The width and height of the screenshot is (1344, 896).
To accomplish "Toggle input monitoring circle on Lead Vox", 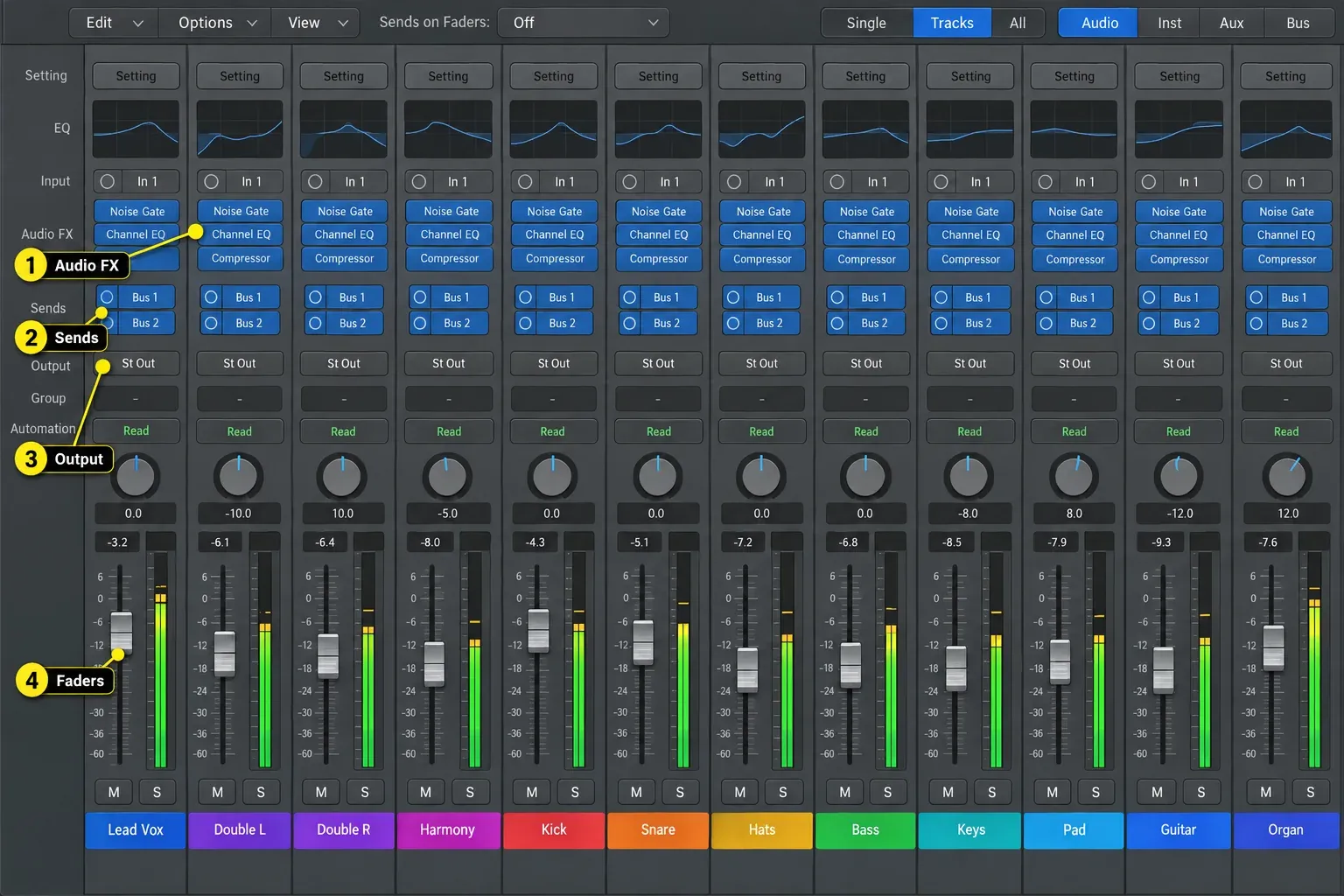I will 108,182.
